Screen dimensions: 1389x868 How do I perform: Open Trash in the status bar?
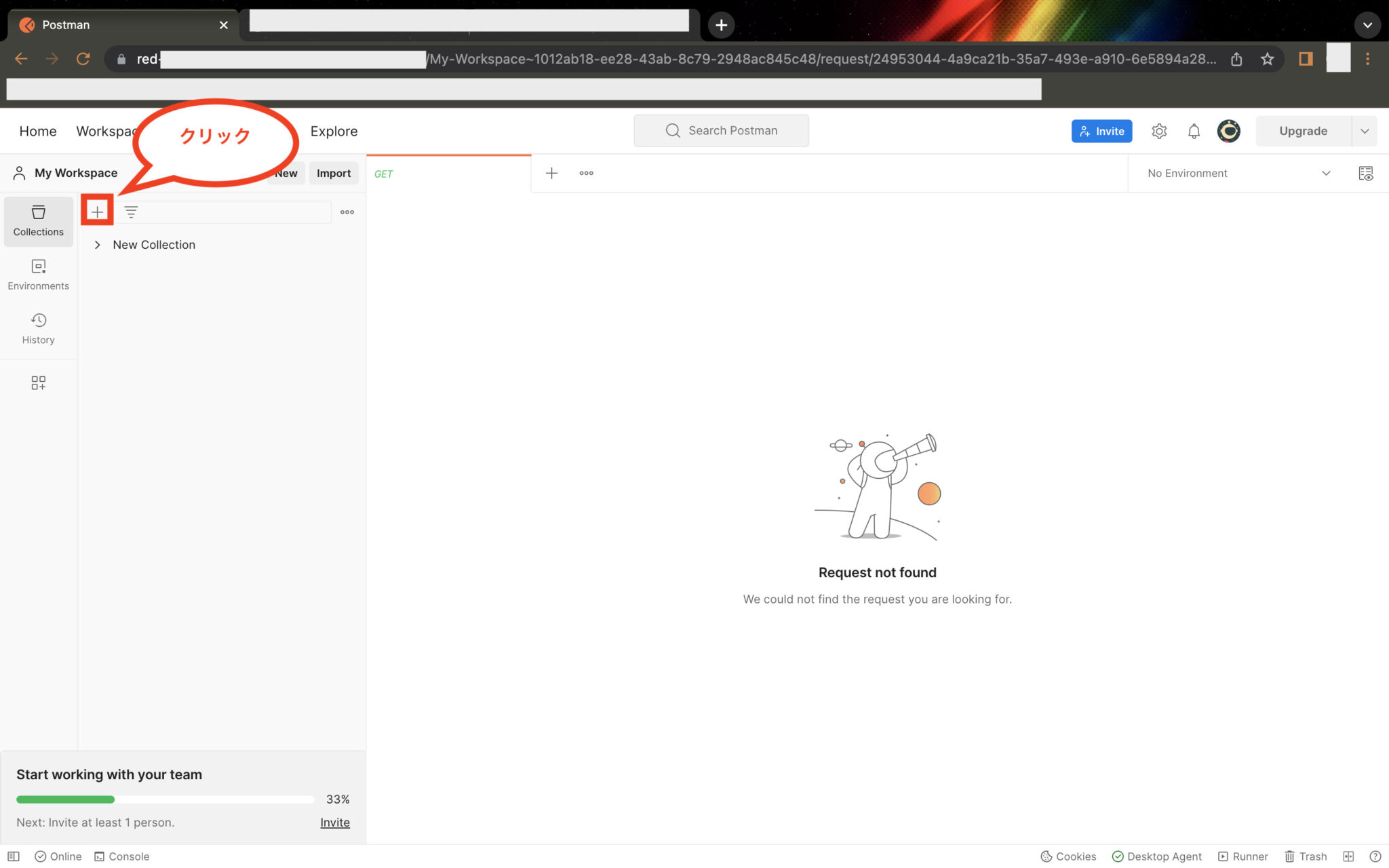[1306, 856]
